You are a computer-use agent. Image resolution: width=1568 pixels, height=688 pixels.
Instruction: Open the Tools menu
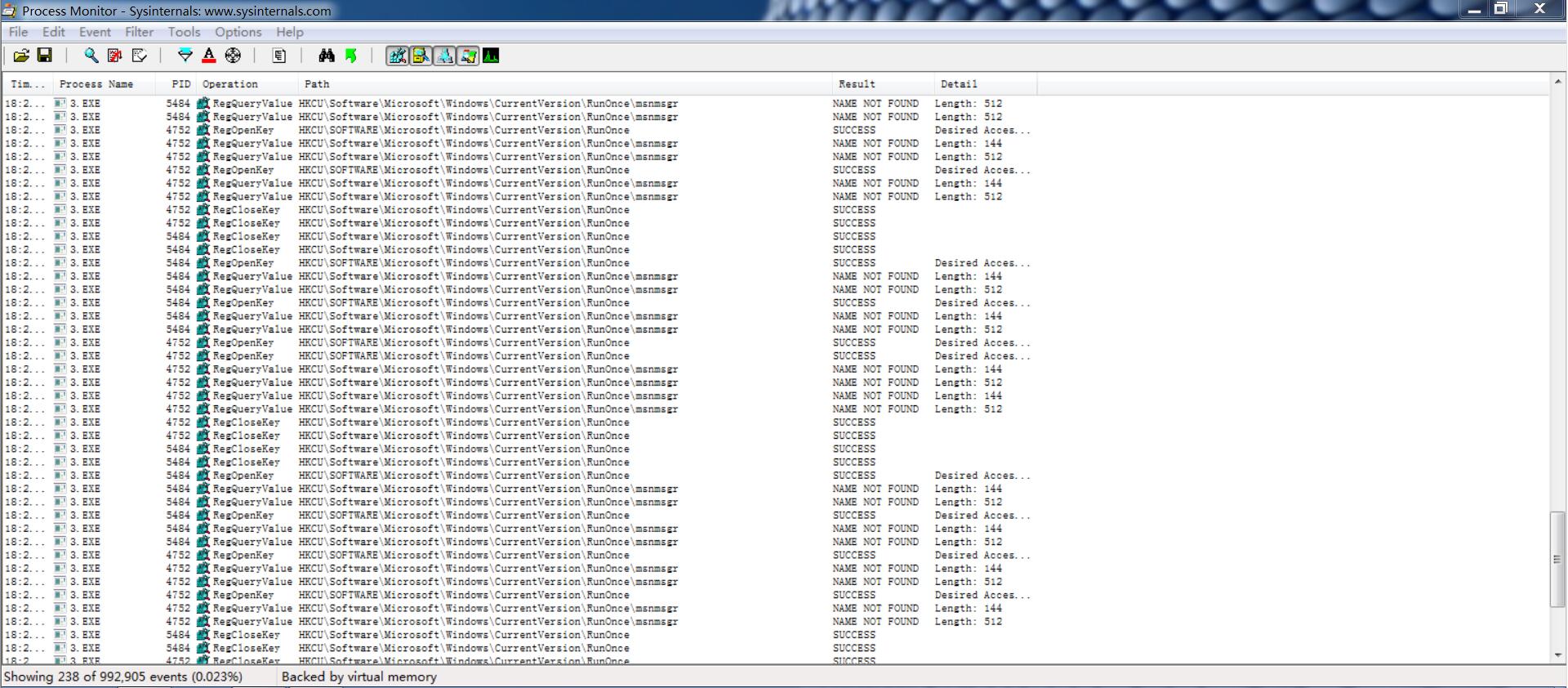pos(184,32)
